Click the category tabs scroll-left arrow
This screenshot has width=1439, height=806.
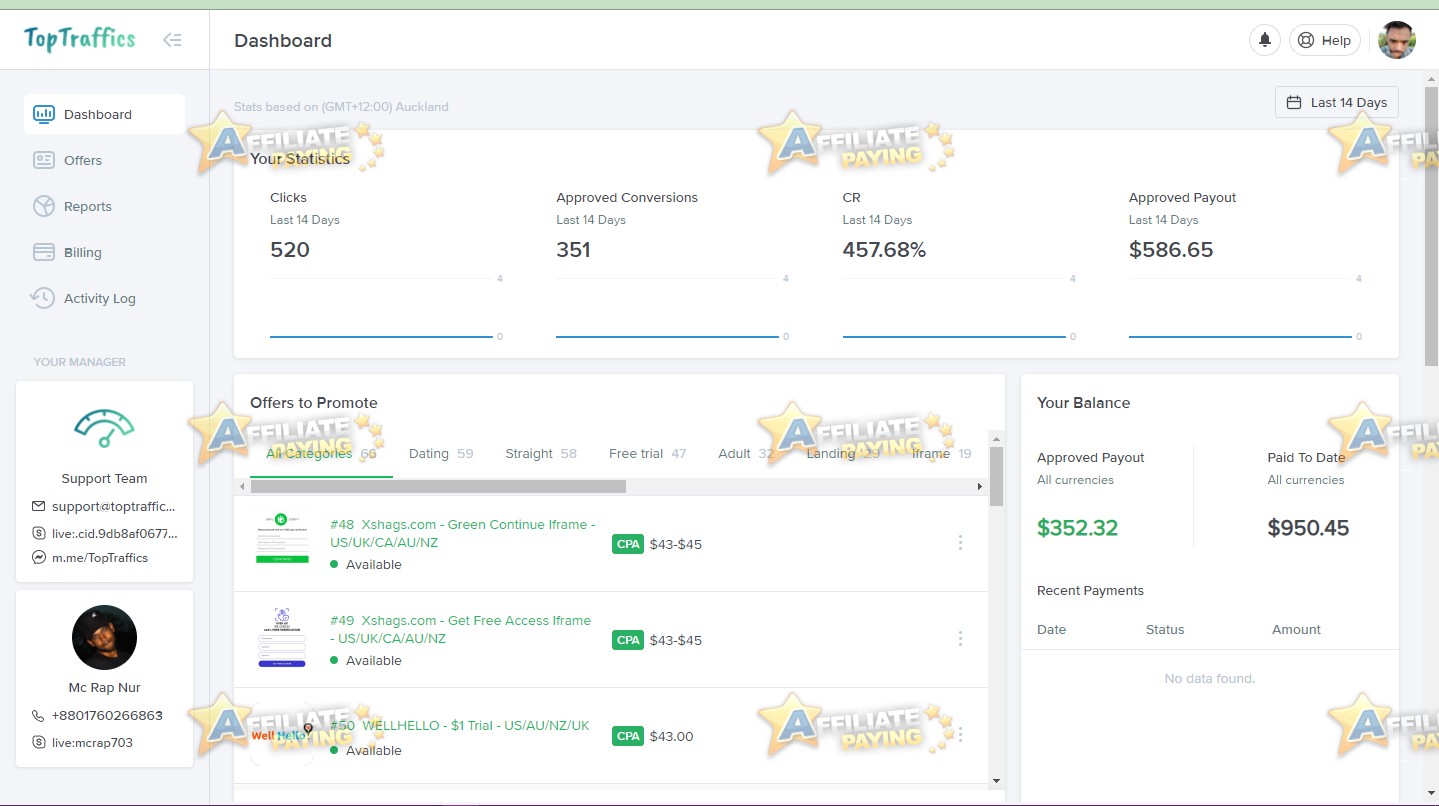coord(241,486)
